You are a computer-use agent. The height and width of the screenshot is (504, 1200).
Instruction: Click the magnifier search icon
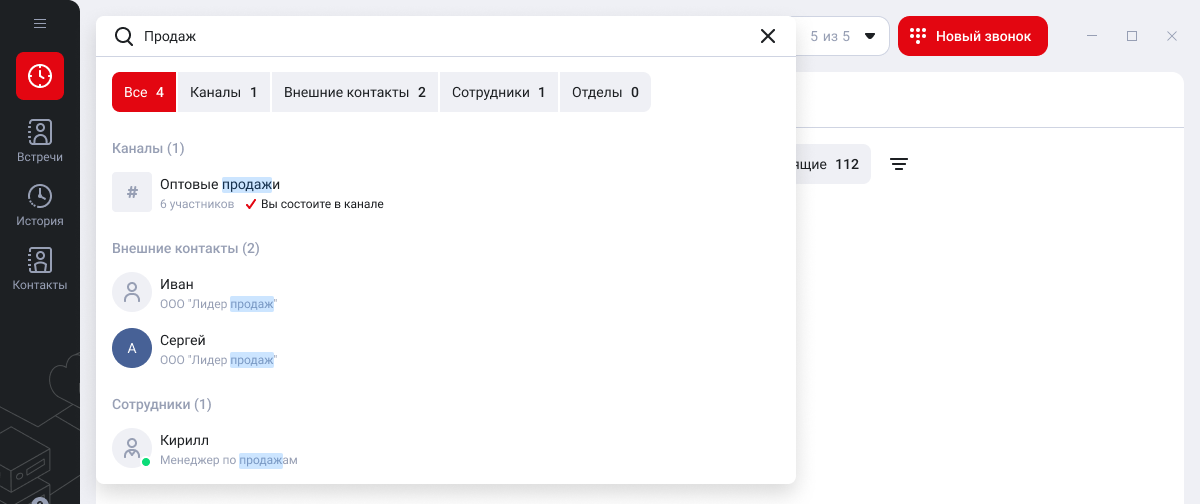124,36
